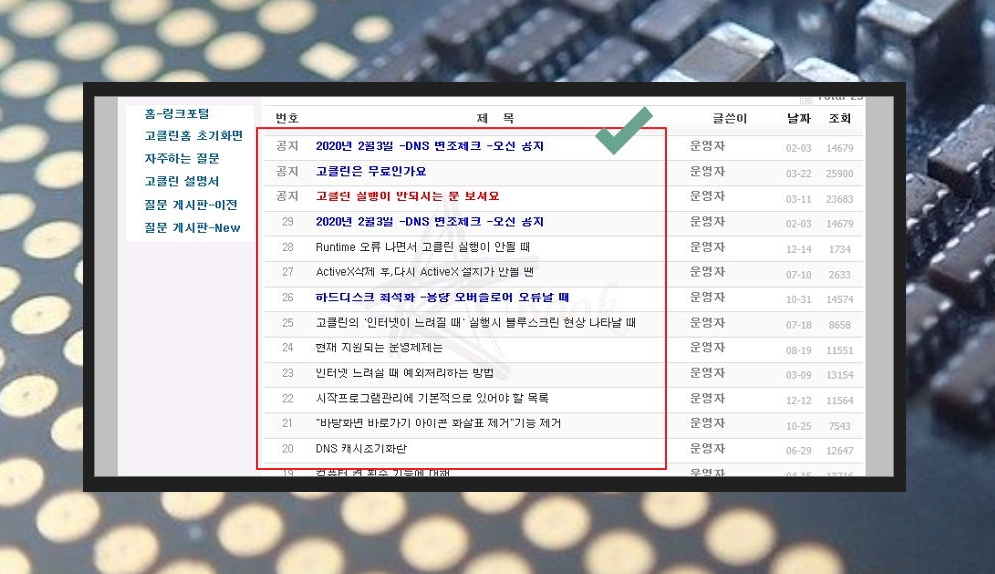The image size is (995, 574).
Task: Open the ActiveX삭제 후 다시 설치가 안될 때 post
Action: click(425, 272)
